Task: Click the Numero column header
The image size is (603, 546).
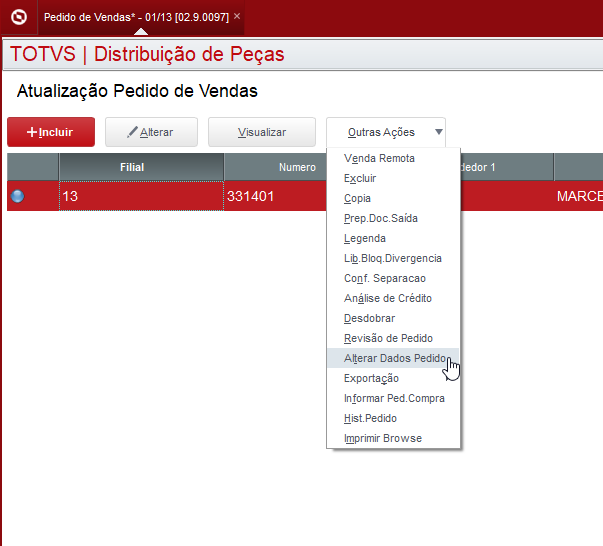Action: (275, 167)
